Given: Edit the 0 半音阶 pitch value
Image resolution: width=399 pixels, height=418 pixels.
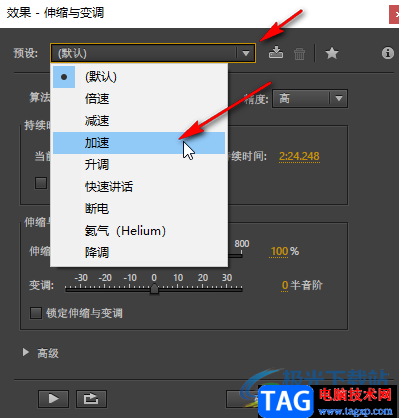Looking at the screenshot, I should click(285, 285).
